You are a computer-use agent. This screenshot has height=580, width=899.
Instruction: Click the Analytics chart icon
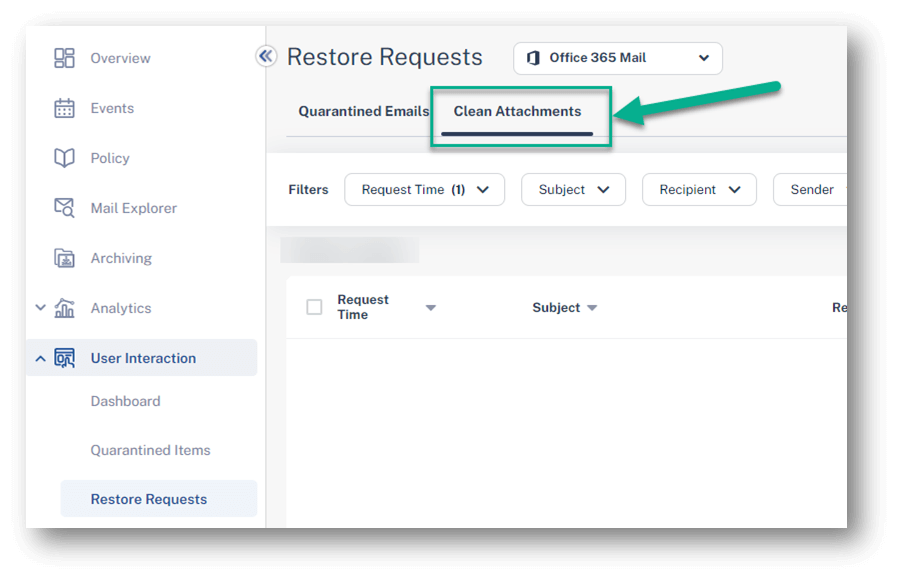click(x=64, y=308)
